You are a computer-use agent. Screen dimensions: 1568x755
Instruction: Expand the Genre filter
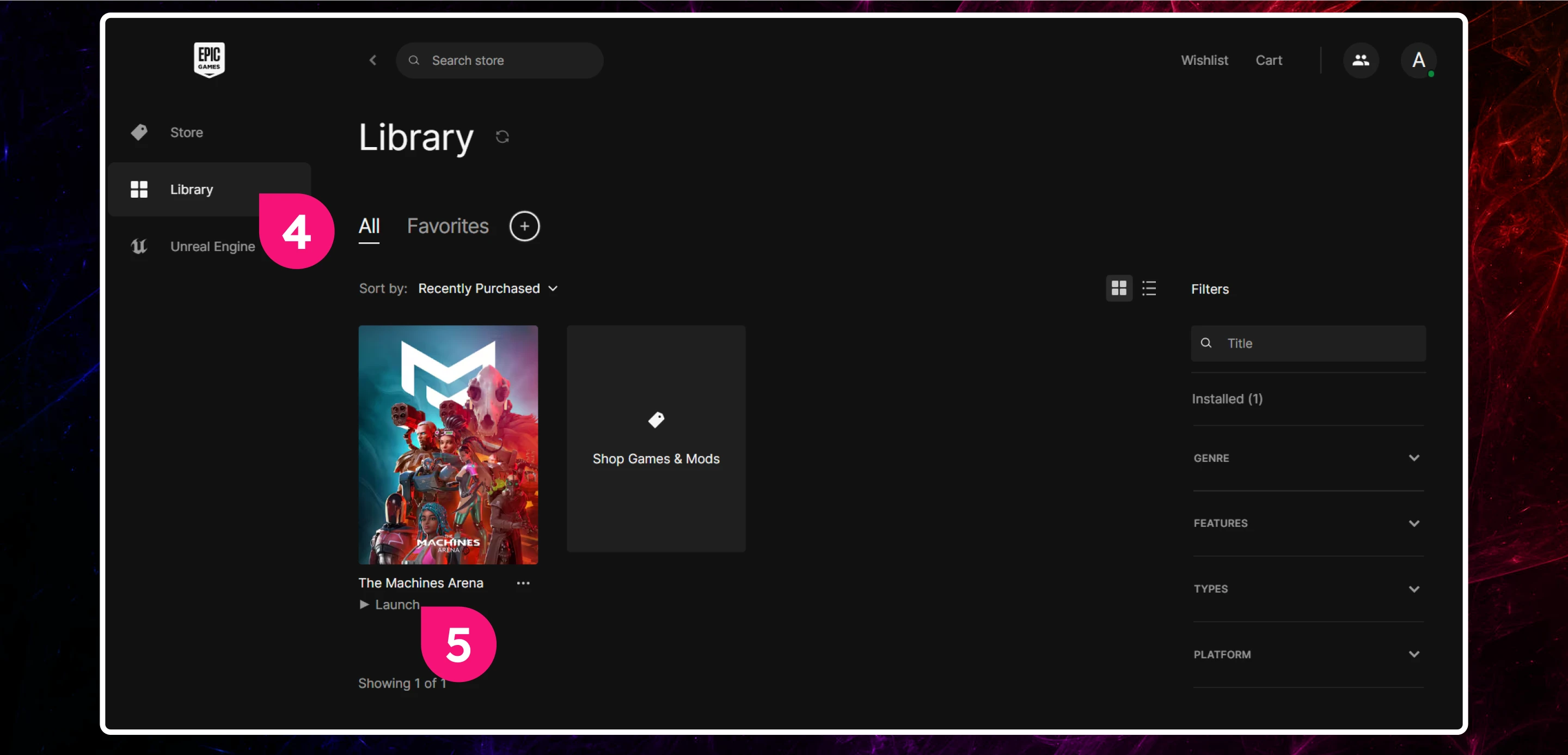coord(1307,458)
